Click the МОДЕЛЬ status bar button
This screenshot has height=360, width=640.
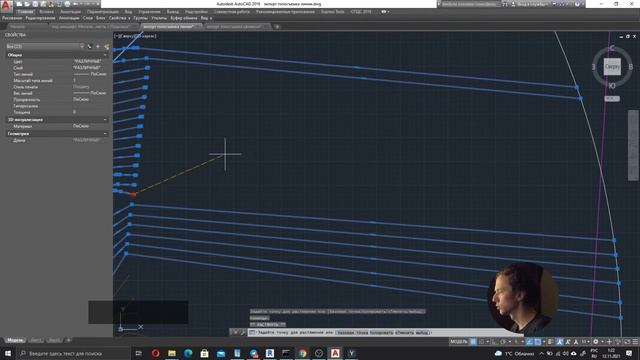coord(458,342)
